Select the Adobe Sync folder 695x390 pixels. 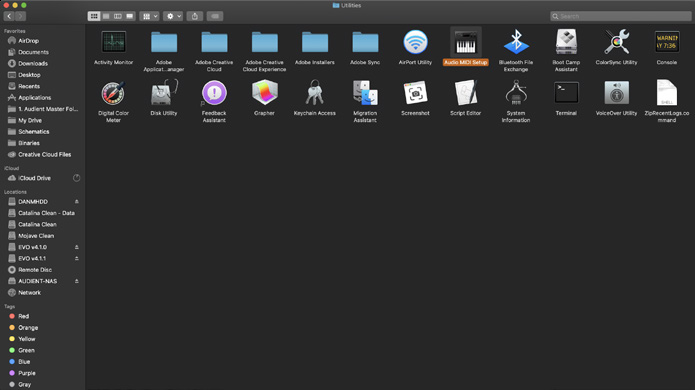[365, 43]
